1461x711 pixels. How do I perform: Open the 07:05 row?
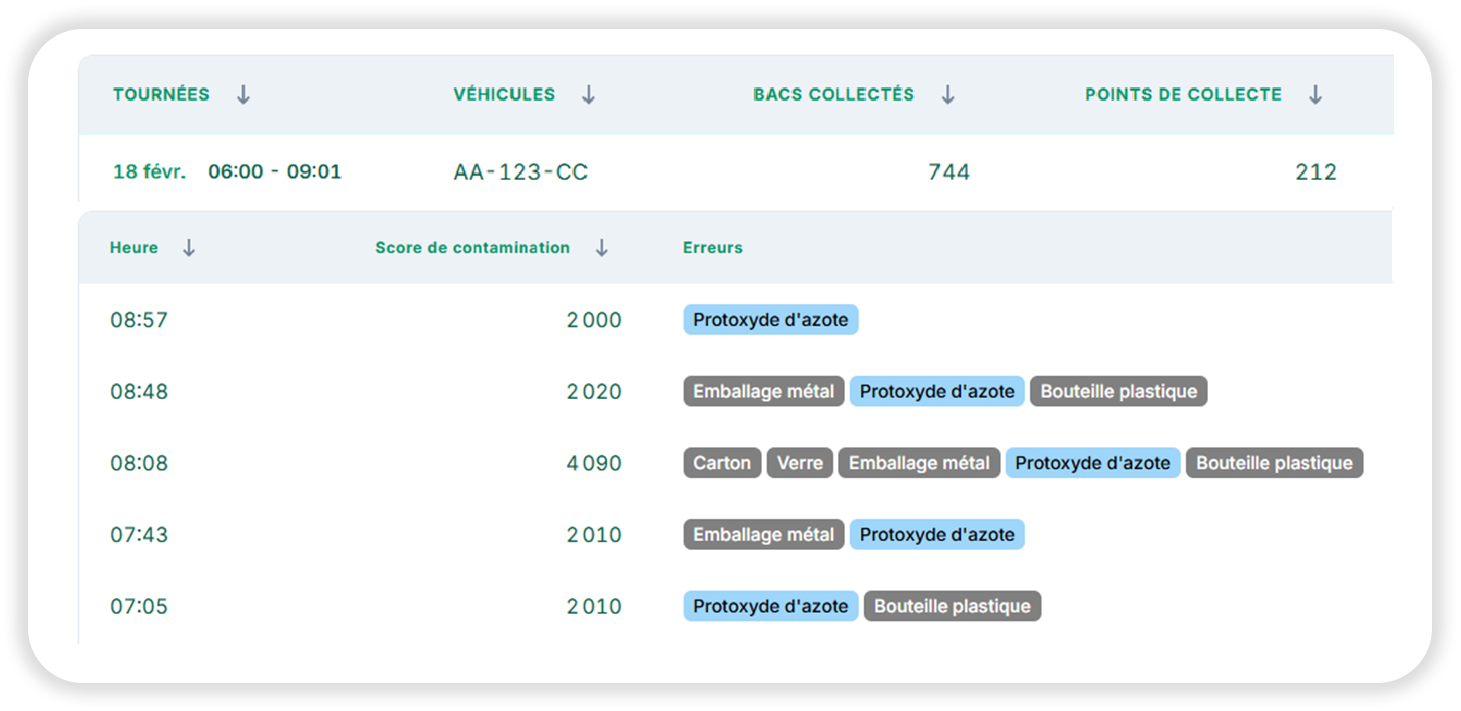point(735,606)
